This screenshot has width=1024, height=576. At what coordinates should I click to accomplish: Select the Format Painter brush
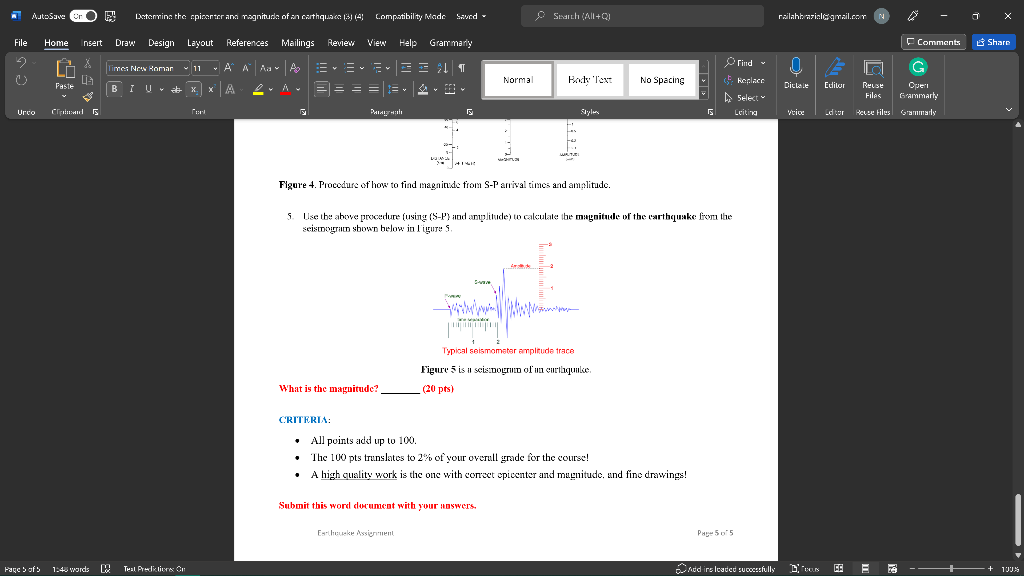click(x=88, y=97)
